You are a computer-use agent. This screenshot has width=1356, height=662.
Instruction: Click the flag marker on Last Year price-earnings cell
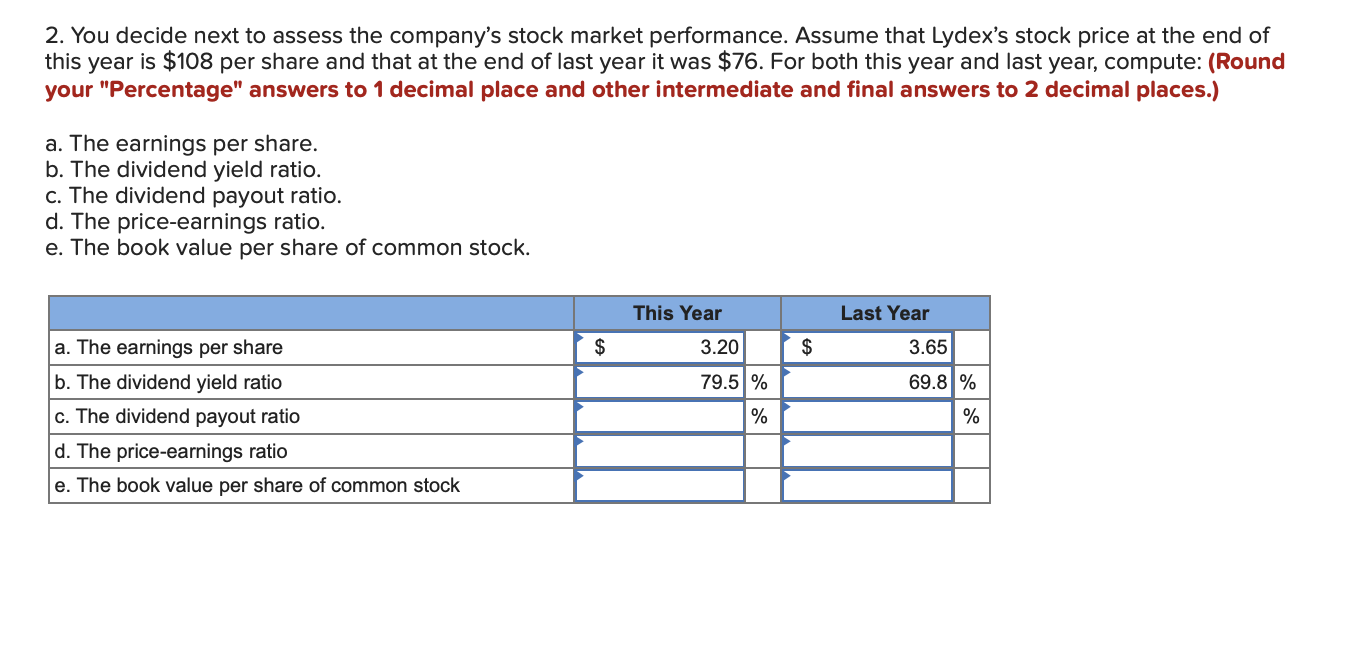(x=788, y=443)
